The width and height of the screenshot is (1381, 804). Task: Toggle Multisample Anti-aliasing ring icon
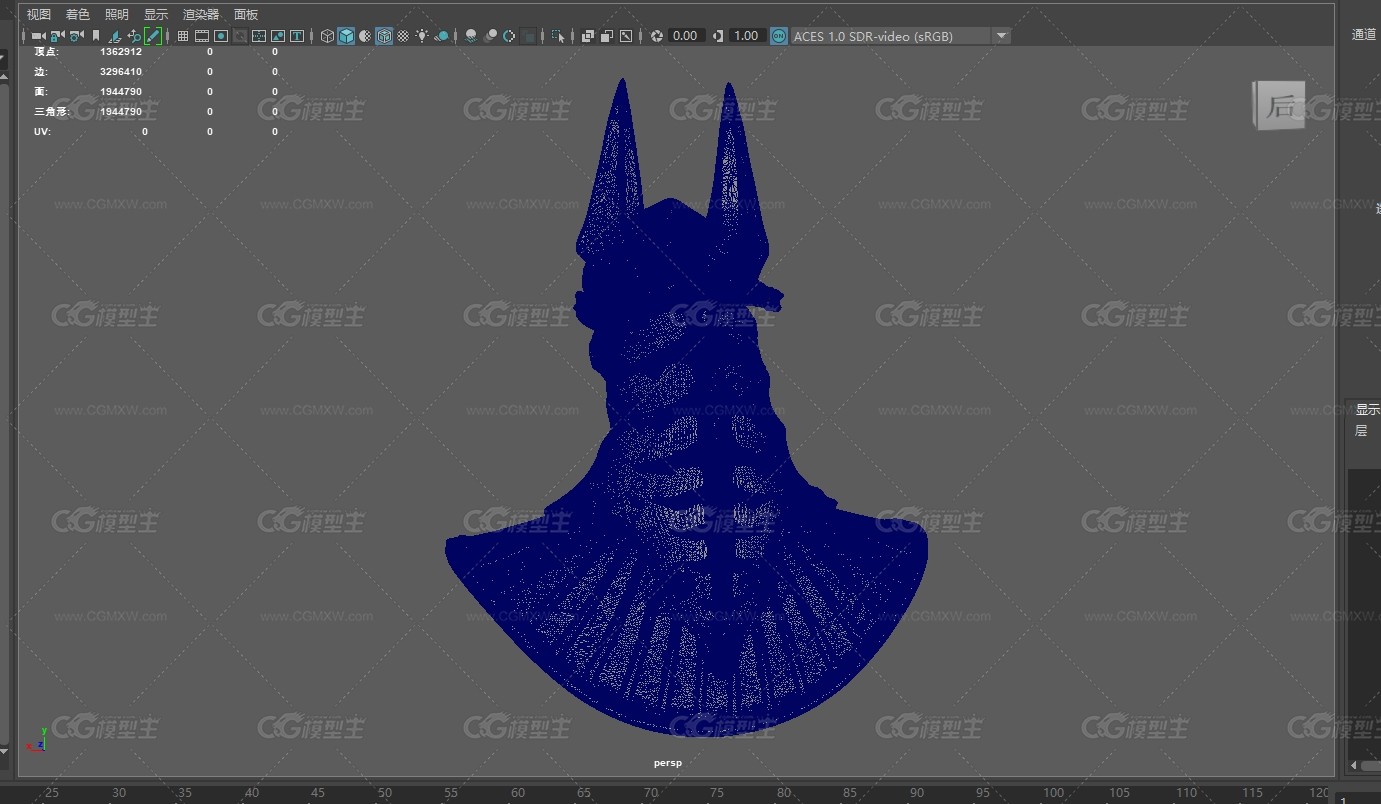point(508,36)
